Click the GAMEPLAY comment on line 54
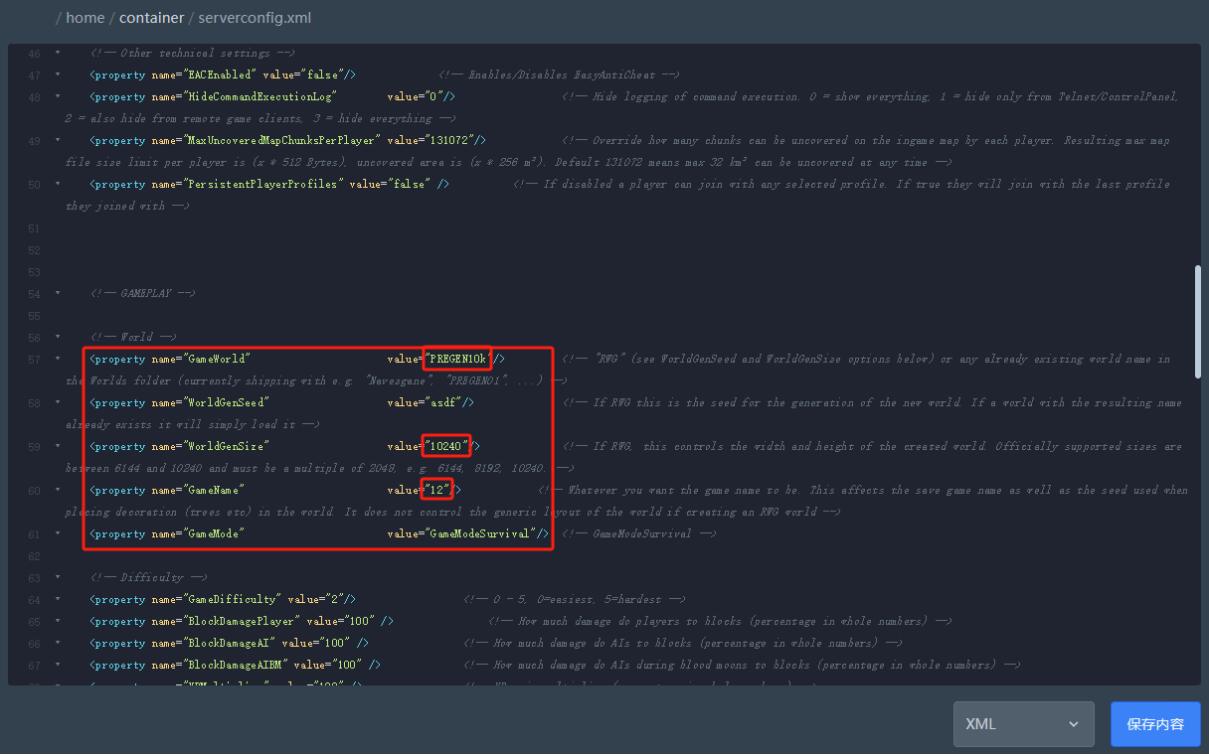Viewport: 1209px width, 756px height. [x=143, y=293]
